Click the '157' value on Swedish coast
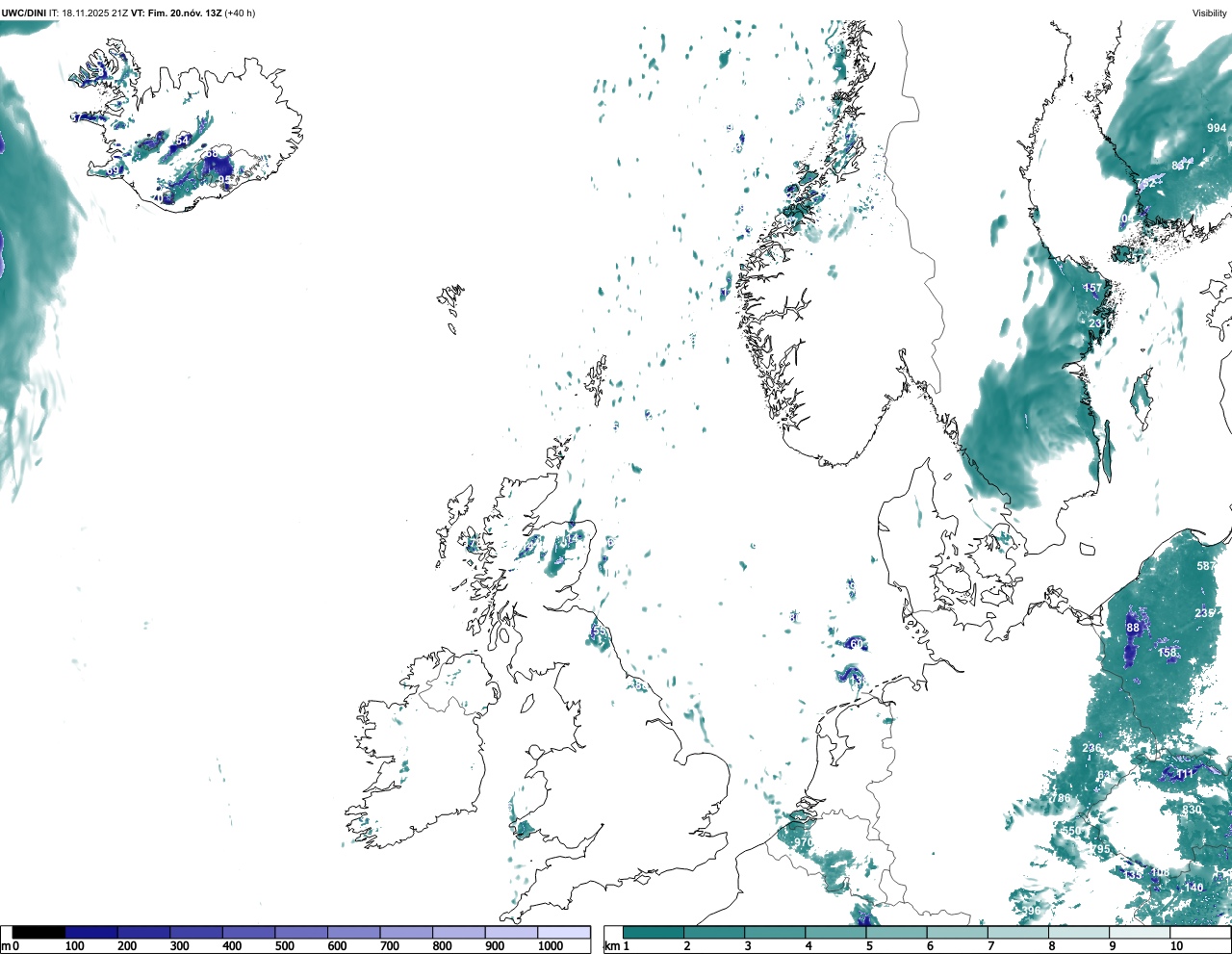The height and width of the screenshot is (954, 1232). (x=1092, y=288)
